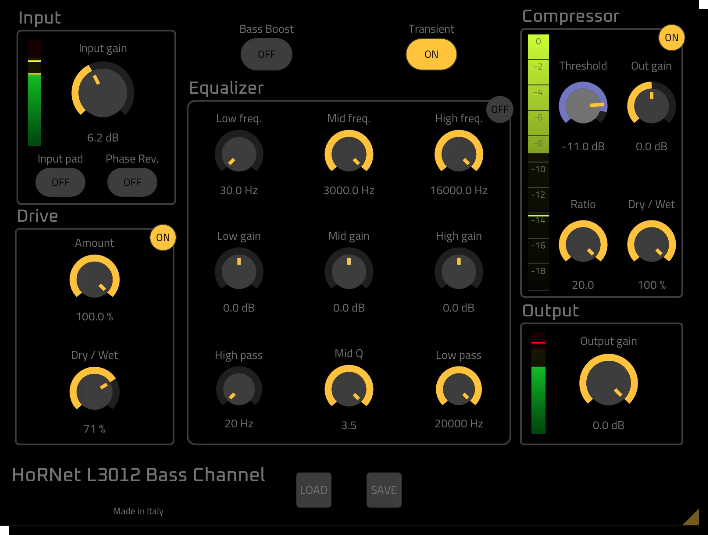
Task: Click the 6.2 dB input gain value
Action: click(x=103, y=138)
